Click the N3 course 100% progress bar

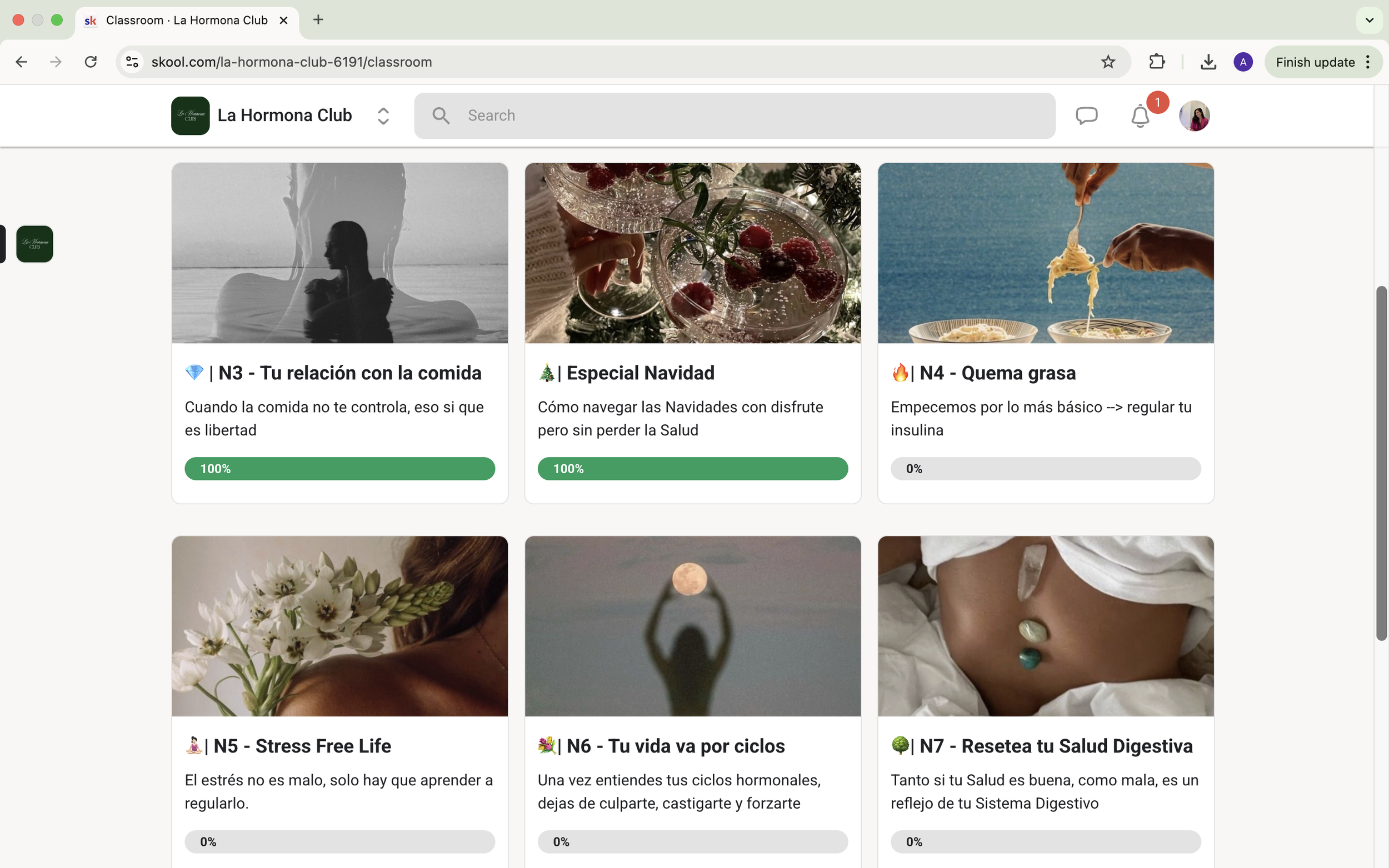click(339, 469)
